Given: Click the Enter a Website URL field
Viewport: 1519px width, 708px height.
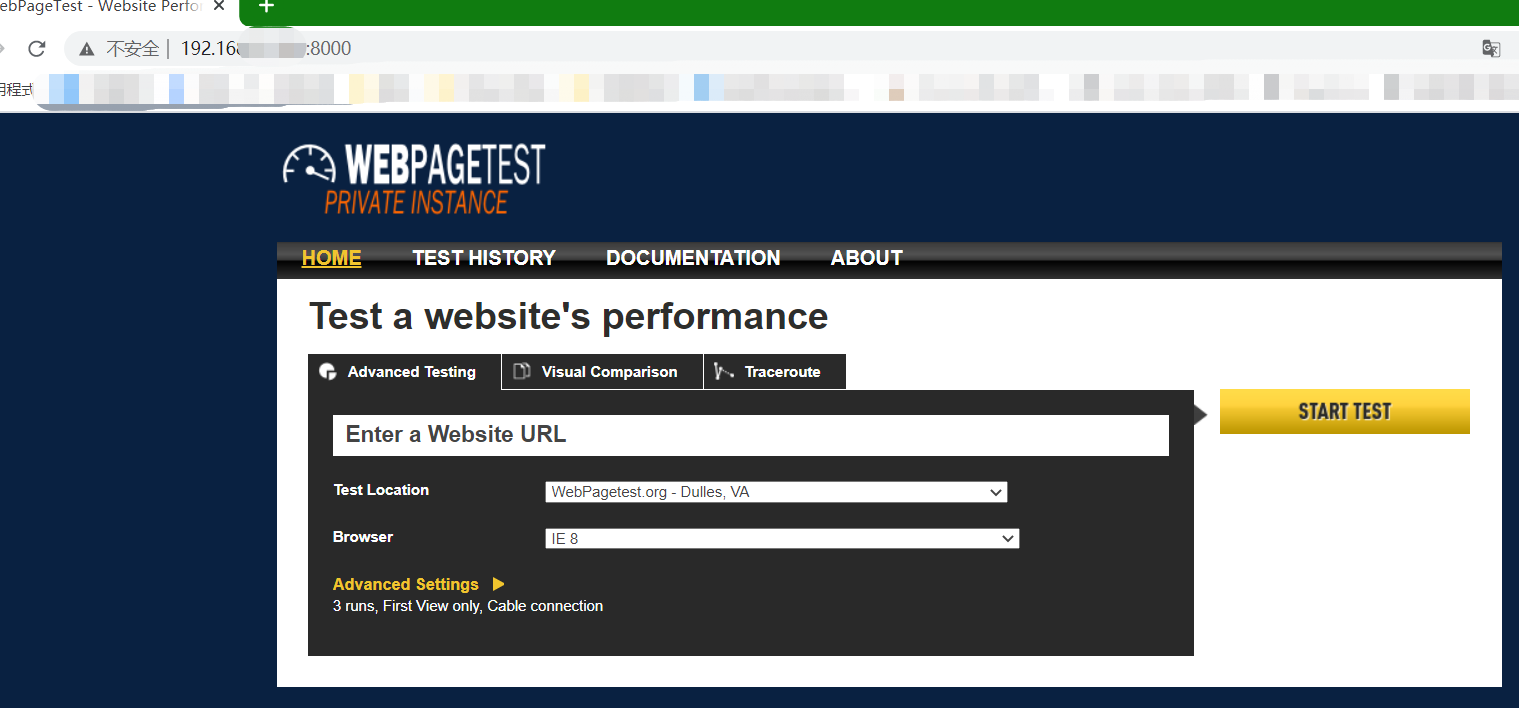Looking at the screenshot, I should pos(750,435).
